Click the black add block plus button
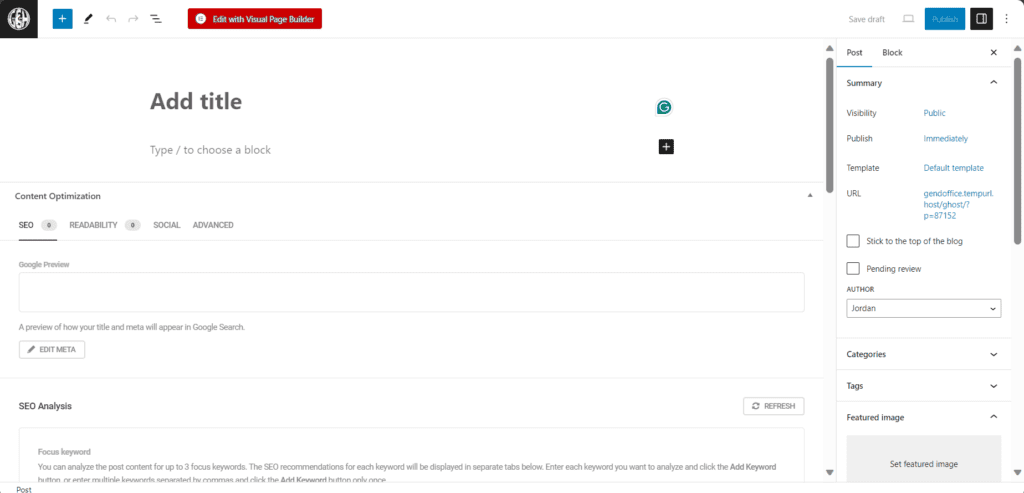Image resolution: width=1024 pixels, height=493 pixels. 665,147
